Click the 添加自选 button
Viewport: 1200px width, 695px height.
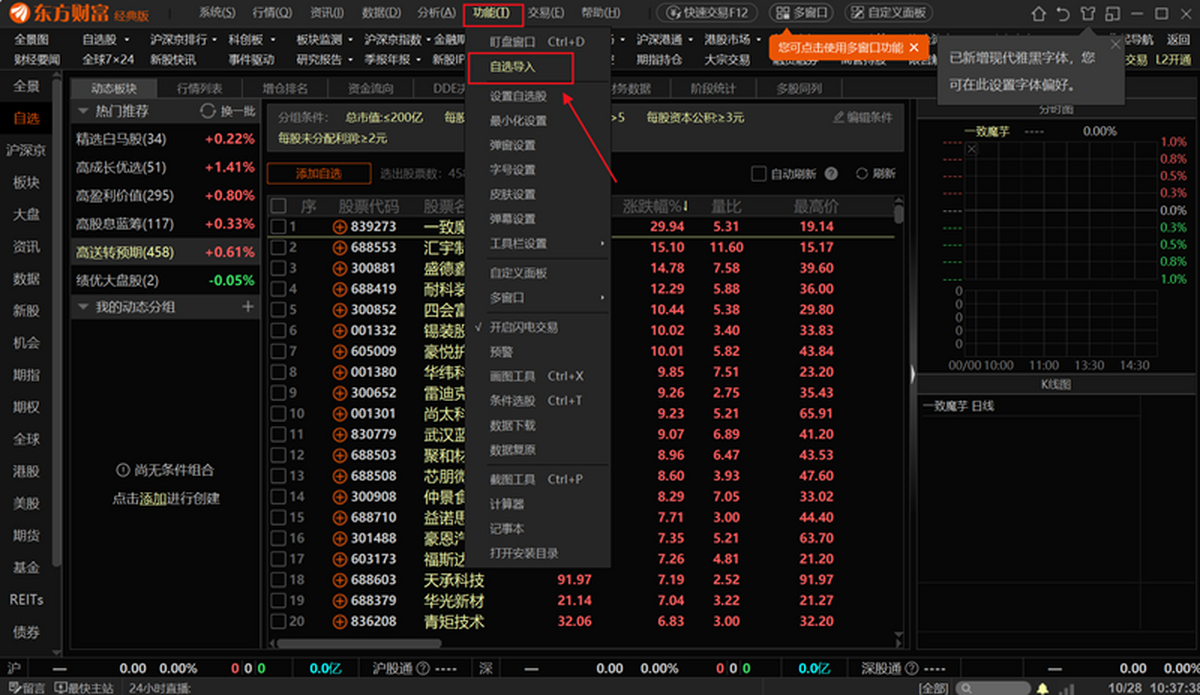click(319, 174)
